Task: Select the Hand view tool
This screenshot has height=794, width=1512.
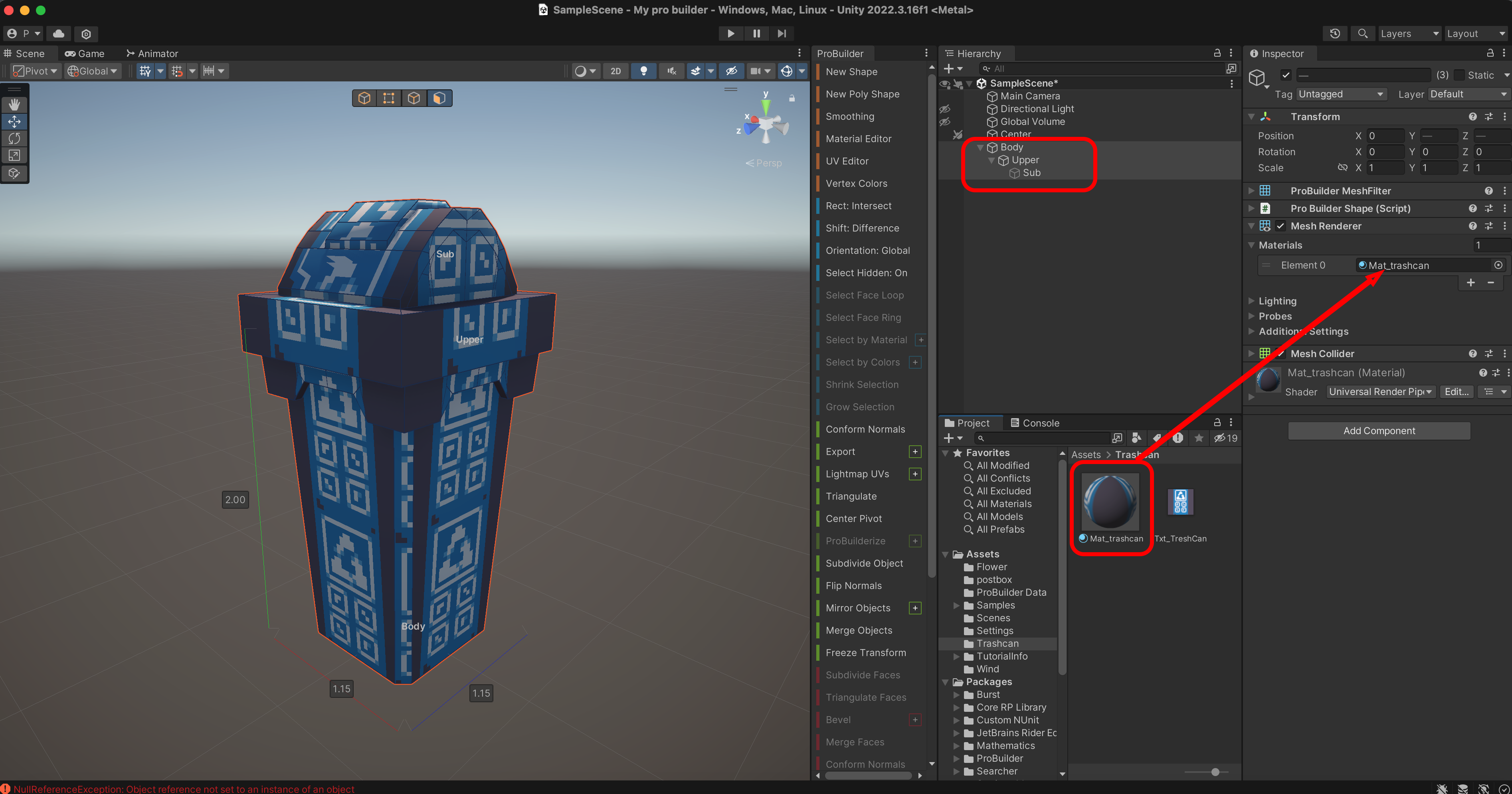Action: [15, 105]
